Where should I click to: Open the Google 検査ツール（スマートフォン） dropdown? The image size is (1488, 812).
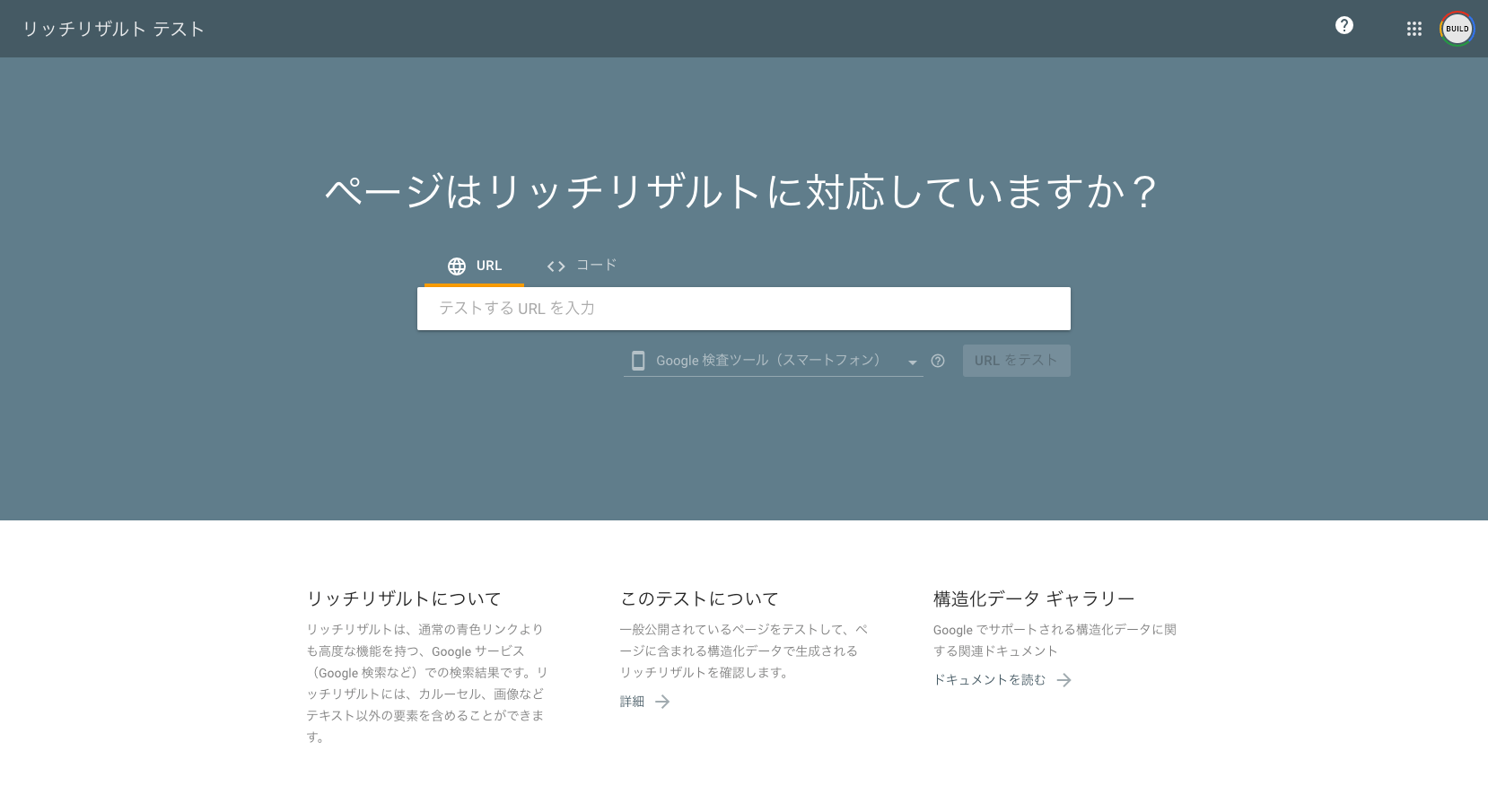pos(767,361)
